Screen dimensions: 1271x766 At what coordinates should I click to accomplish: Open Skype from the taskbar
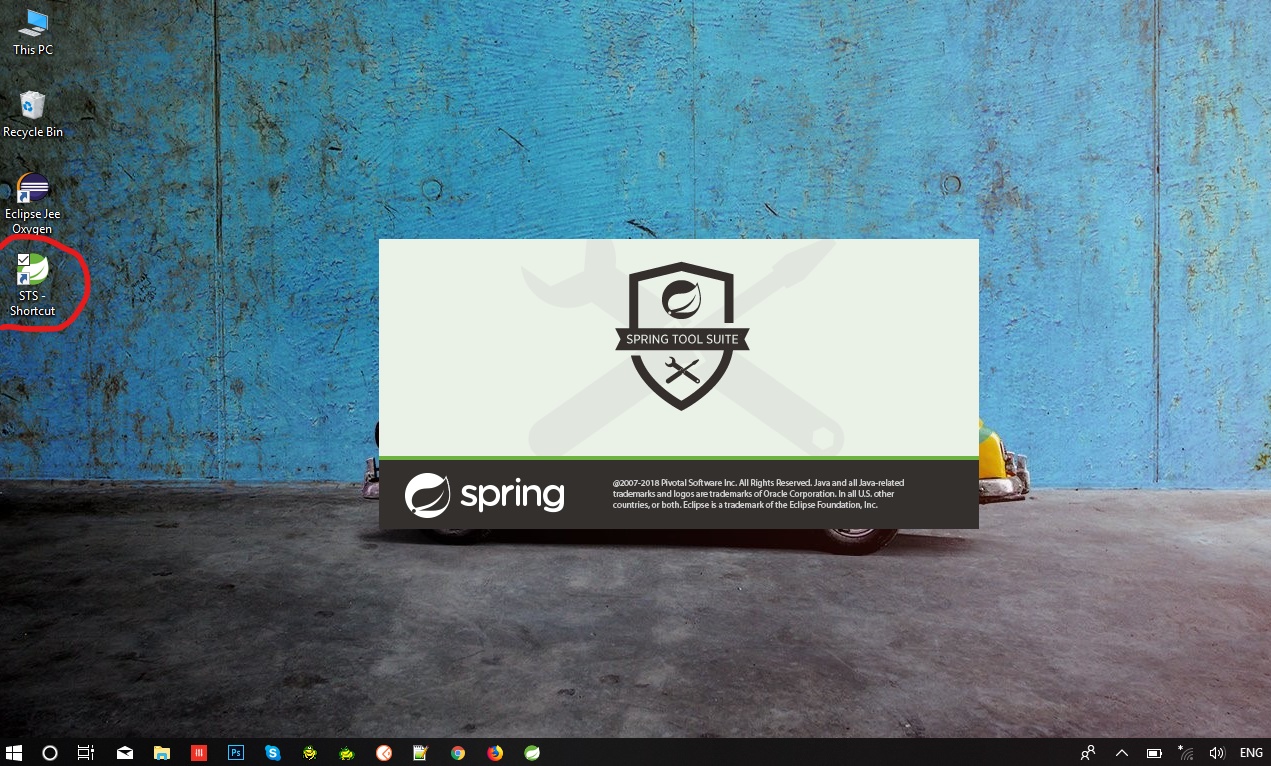[x=273, y=752]
